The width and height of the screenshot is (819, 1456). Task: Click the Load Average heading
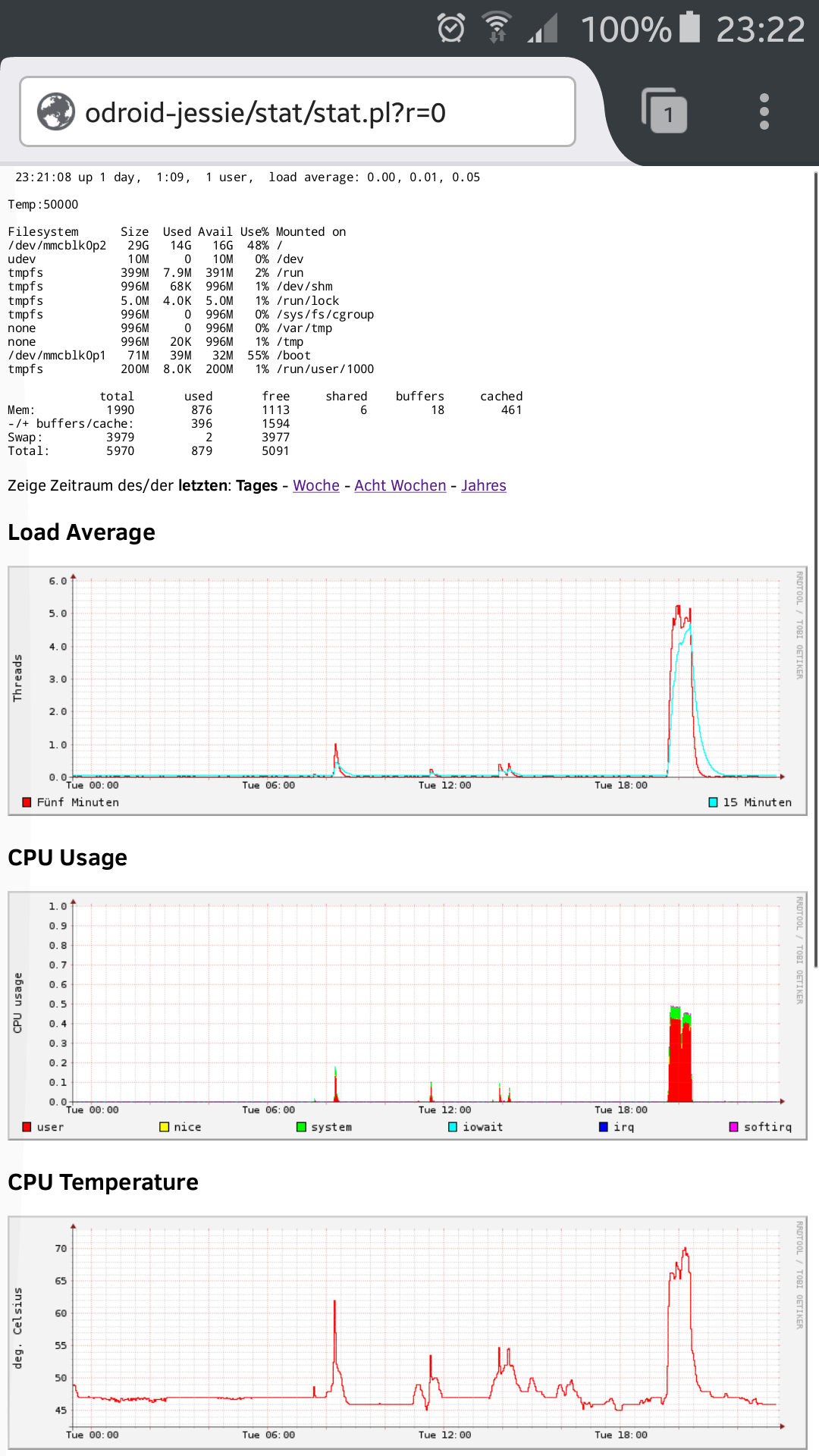point(81,532)
